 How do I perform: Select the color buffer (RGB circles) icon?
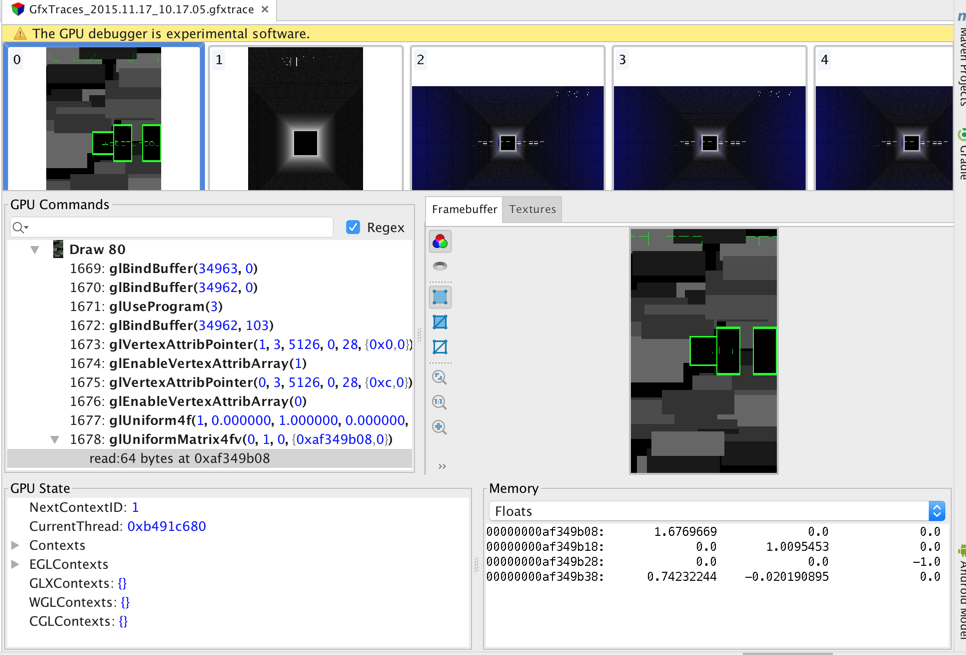[x=440, y=242]
